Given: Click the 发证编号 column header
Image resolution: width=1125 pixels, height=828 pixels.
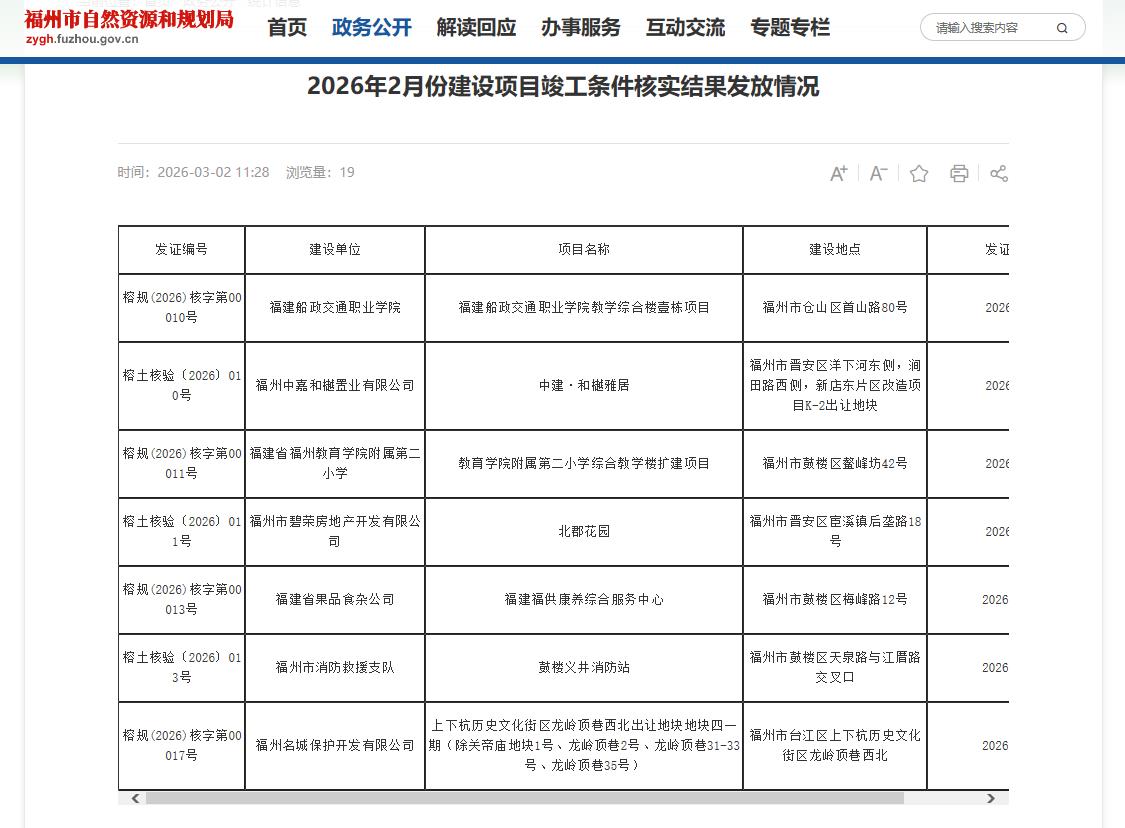Looking at the screenshot, I should click(x=181, y=250).
